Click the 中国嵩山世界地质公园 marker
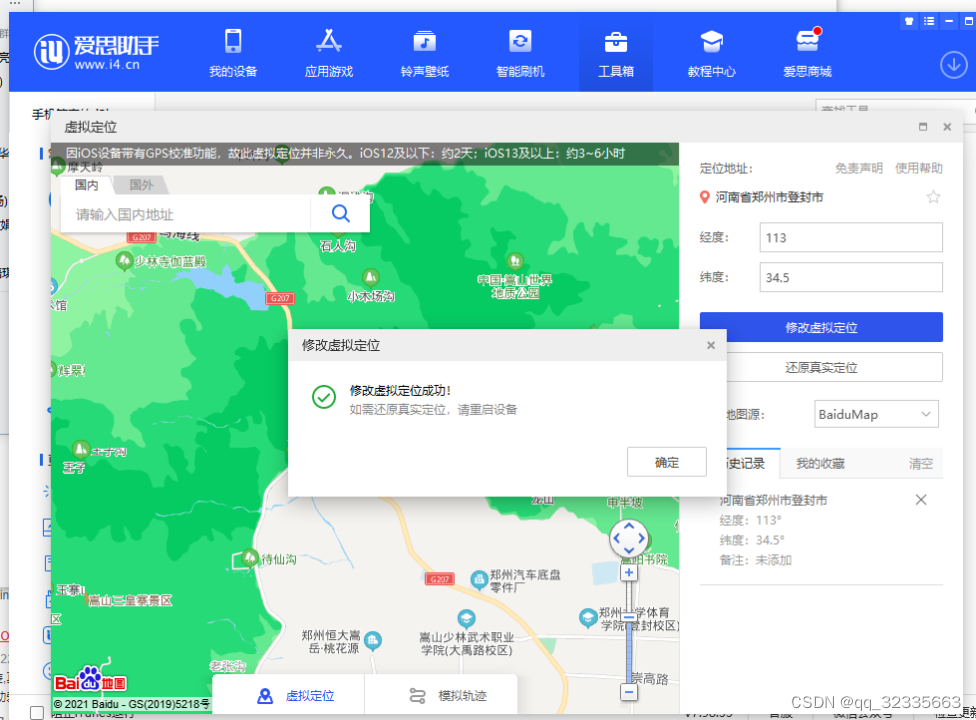 coord(515,260)
